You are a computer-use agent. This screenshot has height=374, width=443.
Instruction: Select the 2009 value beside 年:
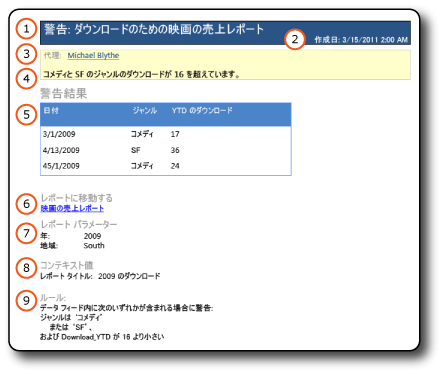pyautogui.click(x=92, y=236)
